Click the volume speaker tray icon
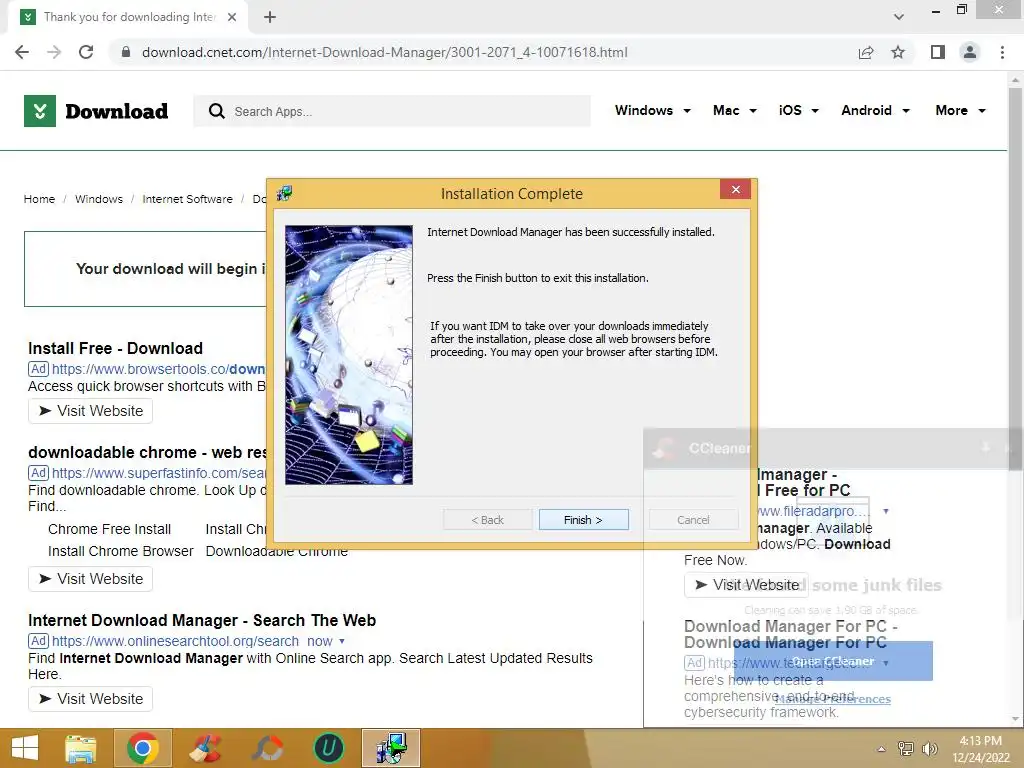 (x=930, y=749)
